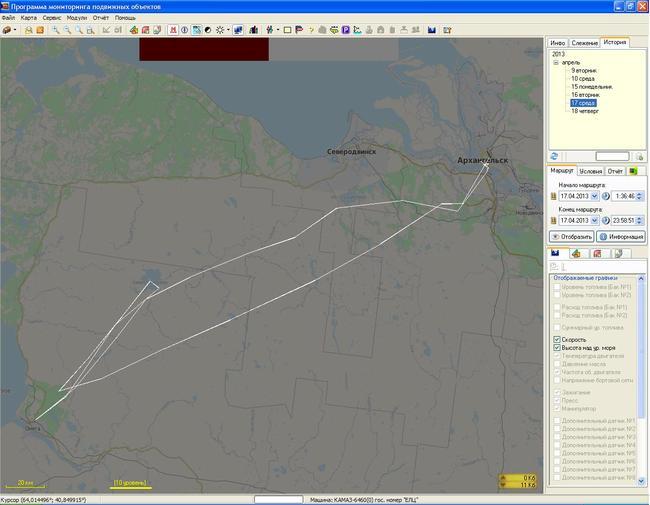The image size is (650, 505).
Task: Open the route start date dropdown
Action: (x=594, y=196)
